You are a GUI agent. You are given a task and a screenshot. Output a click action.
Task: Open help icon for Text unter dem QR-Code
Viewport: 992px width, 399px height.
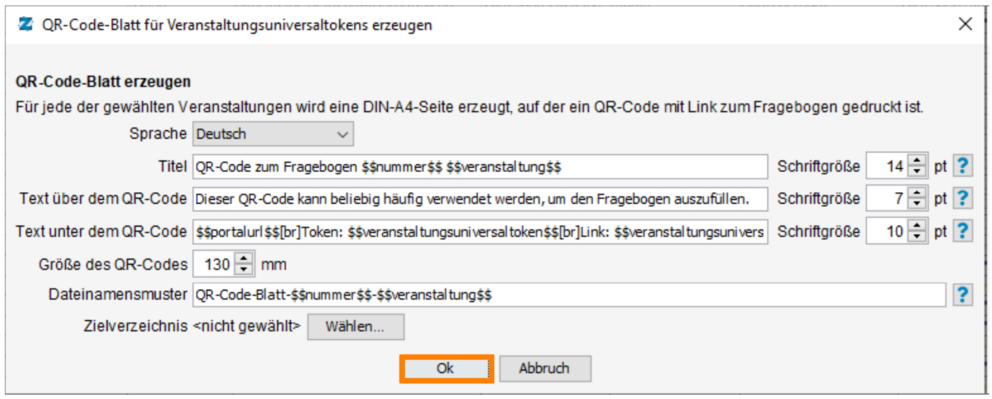[x=962, y=231]
